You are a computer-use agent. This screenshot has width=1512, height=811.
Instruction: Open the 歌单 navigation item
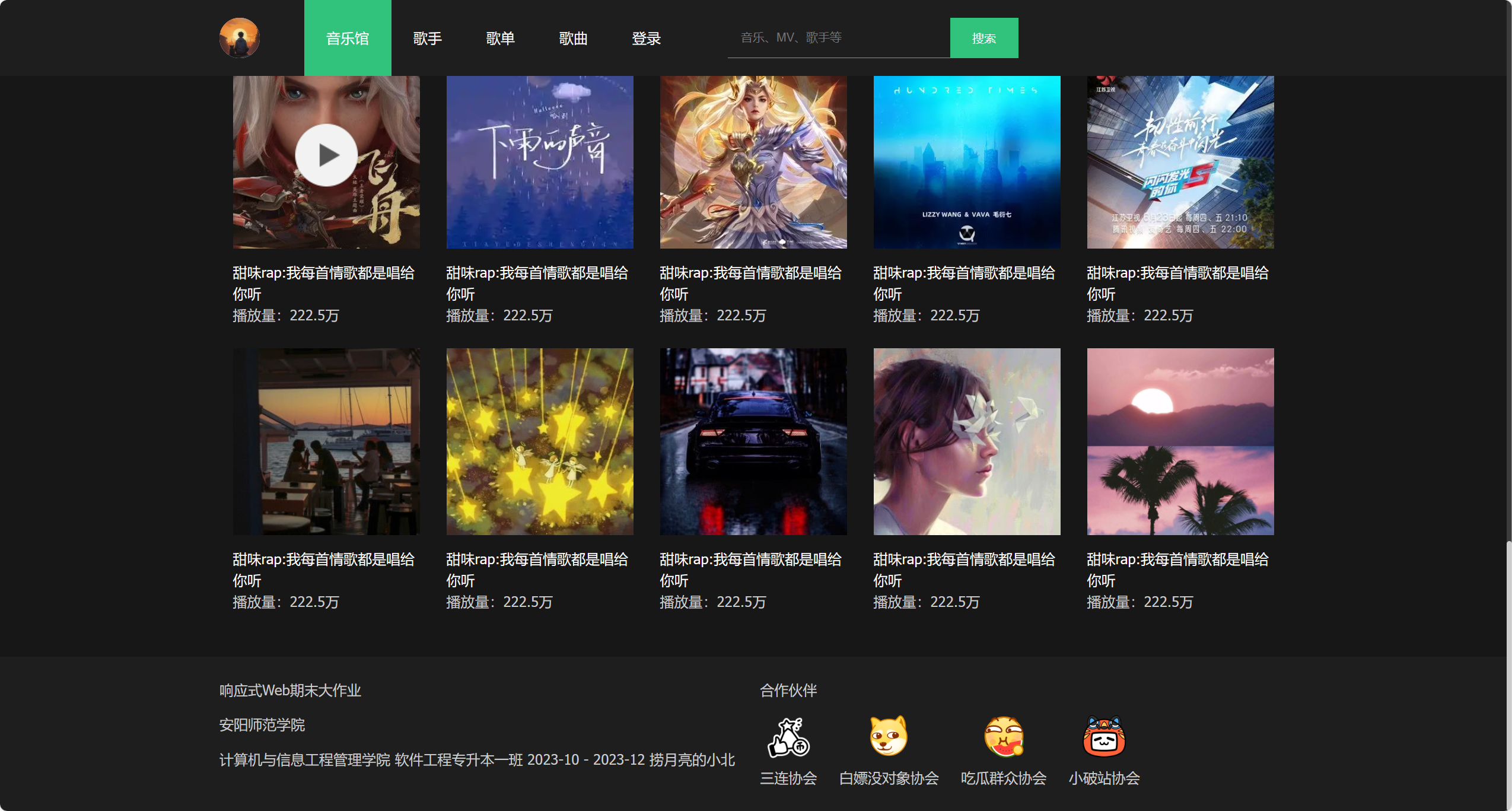click(x=500, y=39)
